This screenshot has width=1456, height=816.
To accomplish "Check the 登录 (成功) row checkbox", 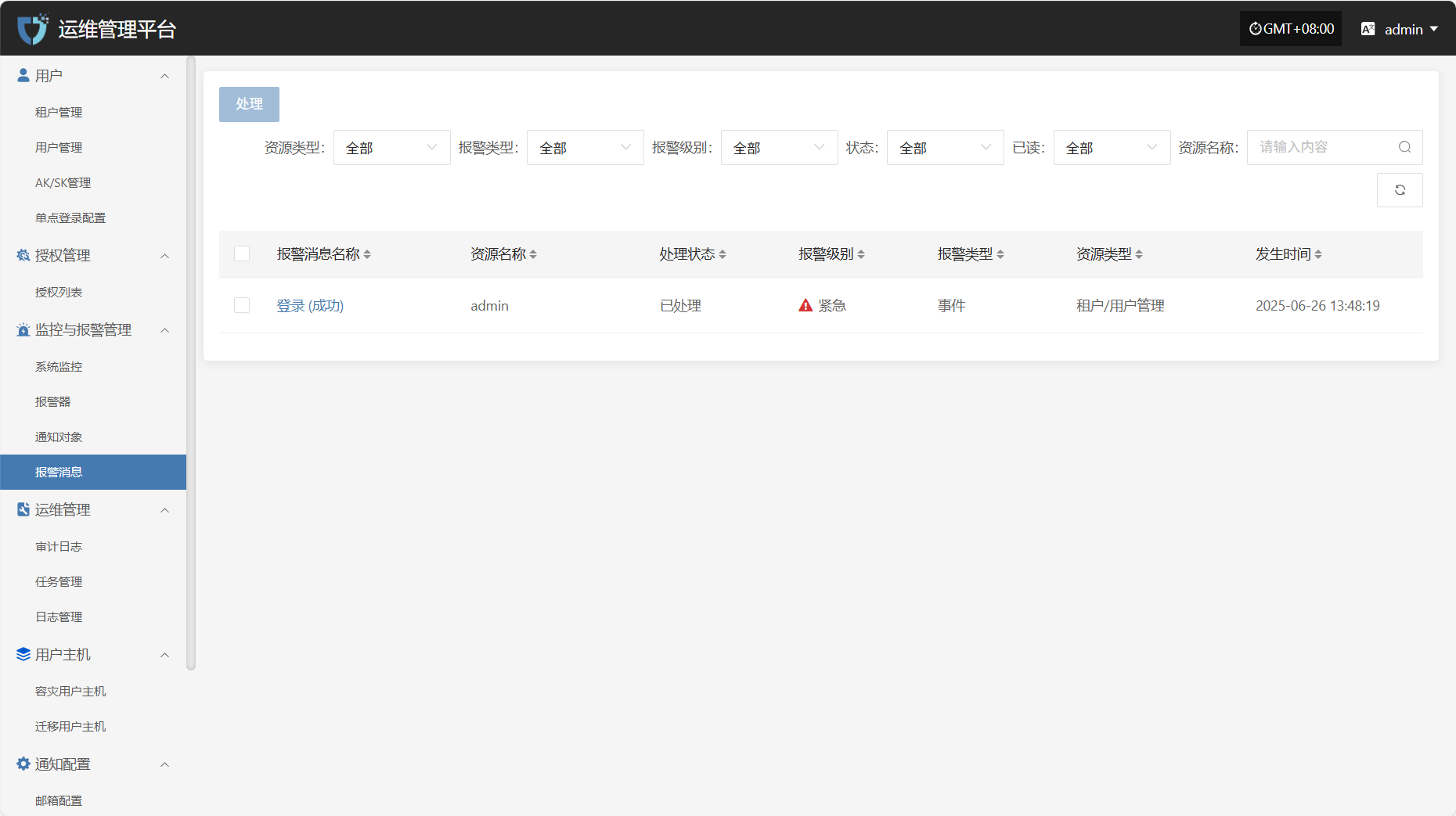I will [x=242, y=305].
